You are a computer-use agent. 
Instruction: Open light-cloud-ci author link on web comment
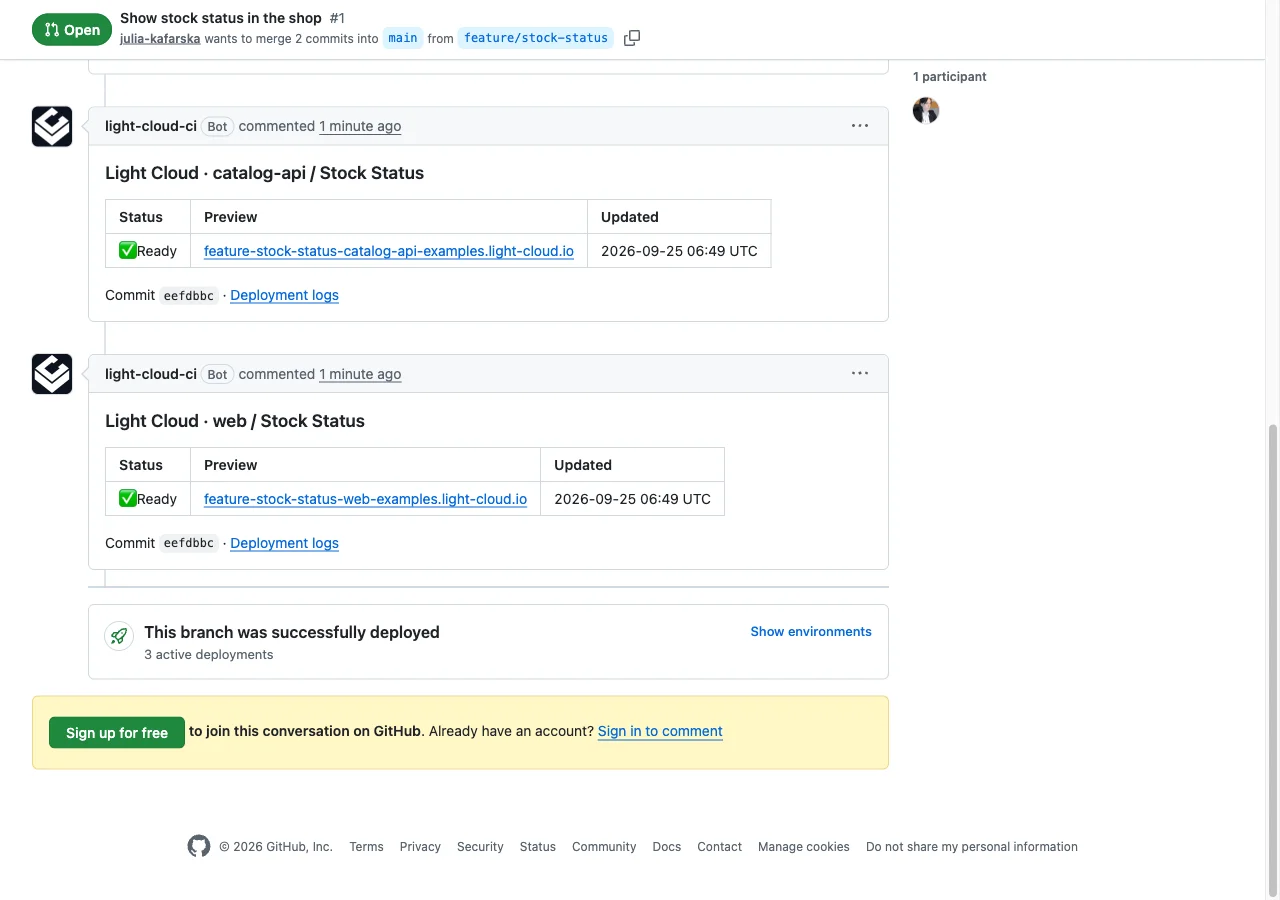coord(151,374)
